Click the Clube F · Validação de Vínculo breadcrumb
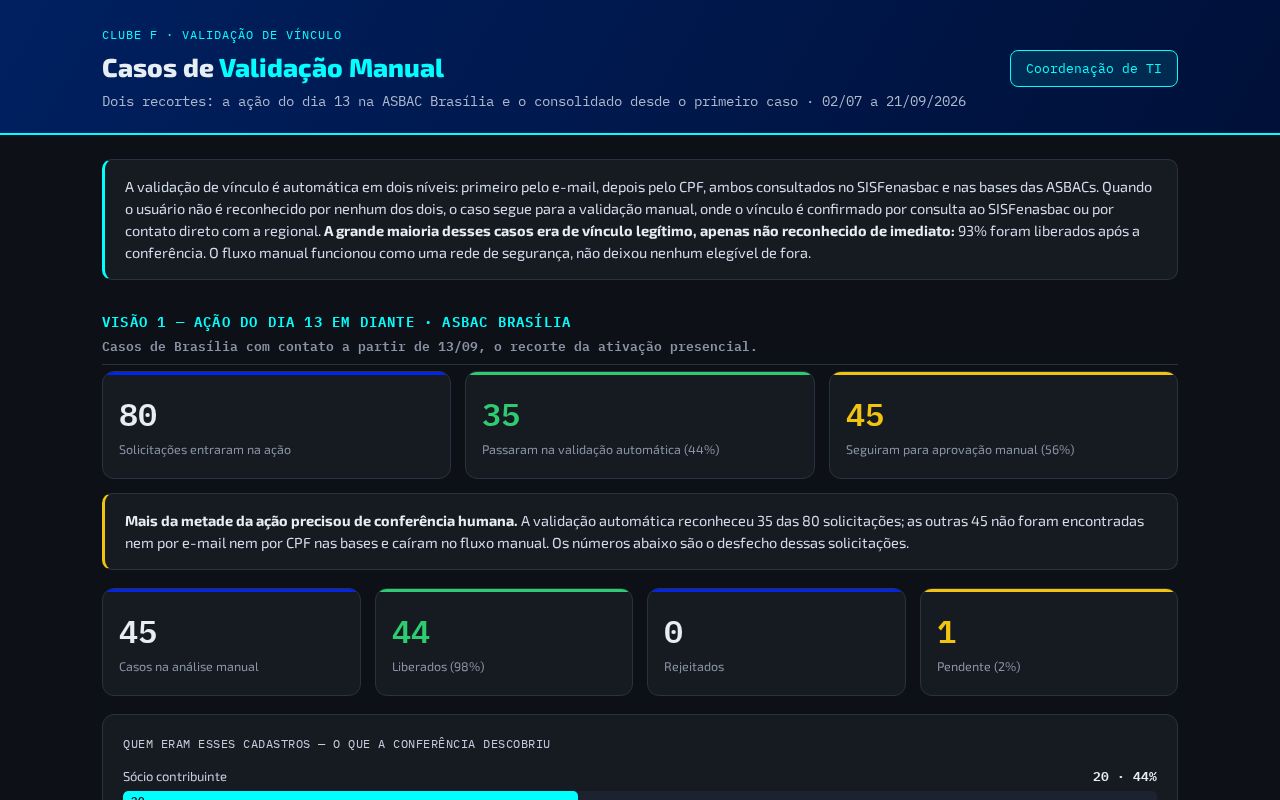The image size is (1280, 800). pos(222,35)
